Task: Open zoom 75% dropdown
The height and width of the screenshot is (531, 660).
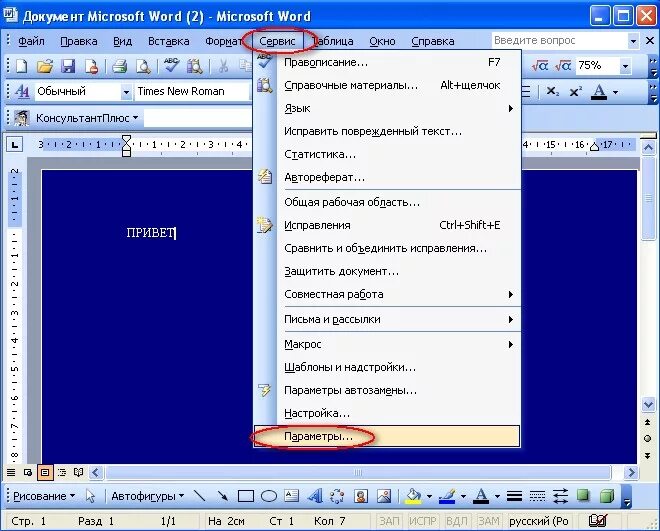Action: pyautogui.click(x=625, y=66)
